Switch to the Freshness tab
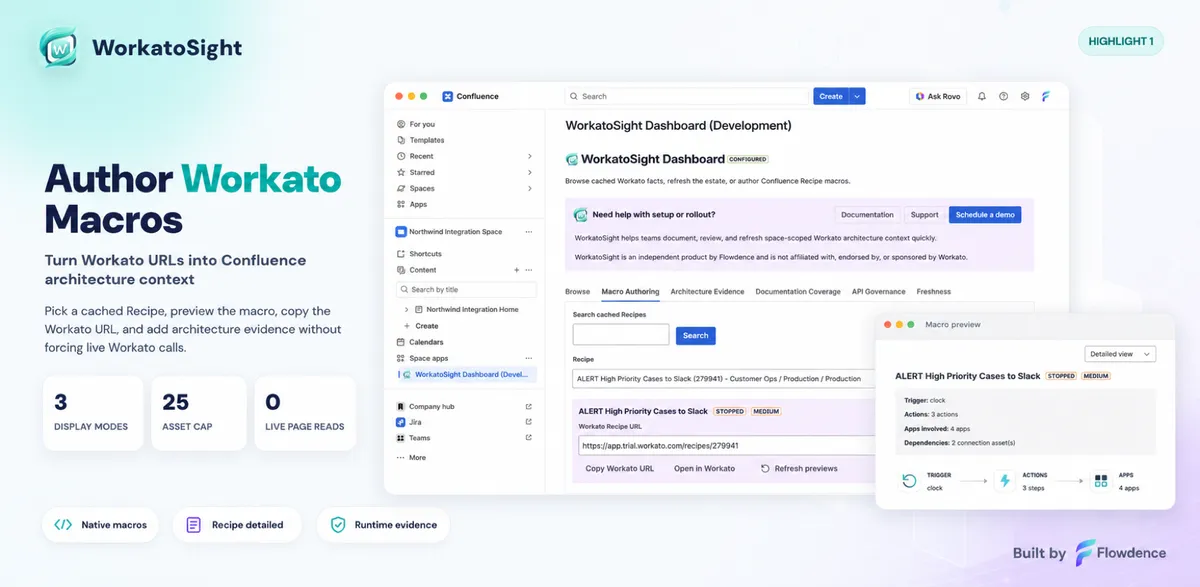Viewport: 1200px width, 587px height. pos(933,292)
